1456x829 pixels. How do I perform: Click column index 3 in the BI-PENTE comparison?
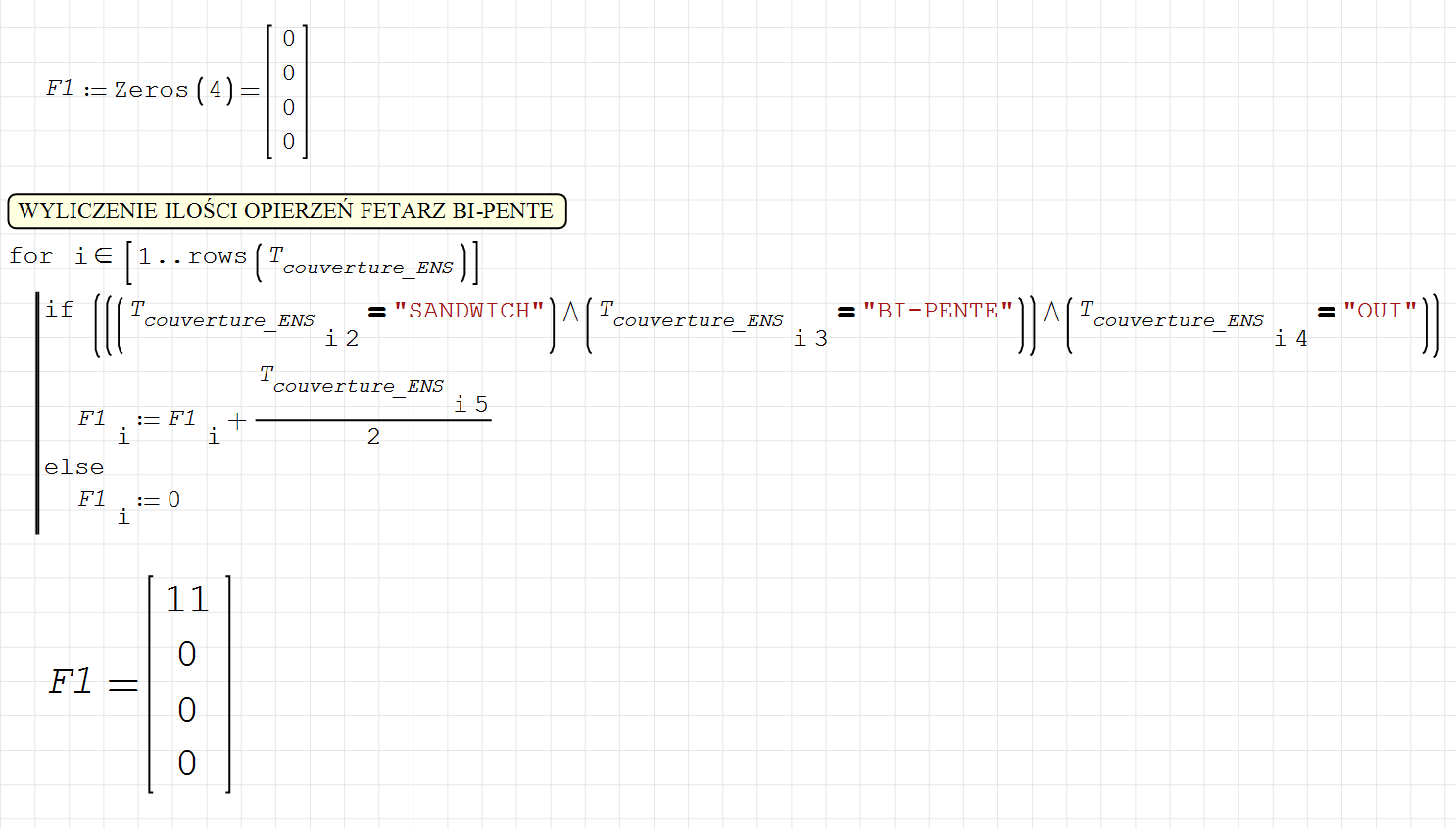(x=821, y=339)
